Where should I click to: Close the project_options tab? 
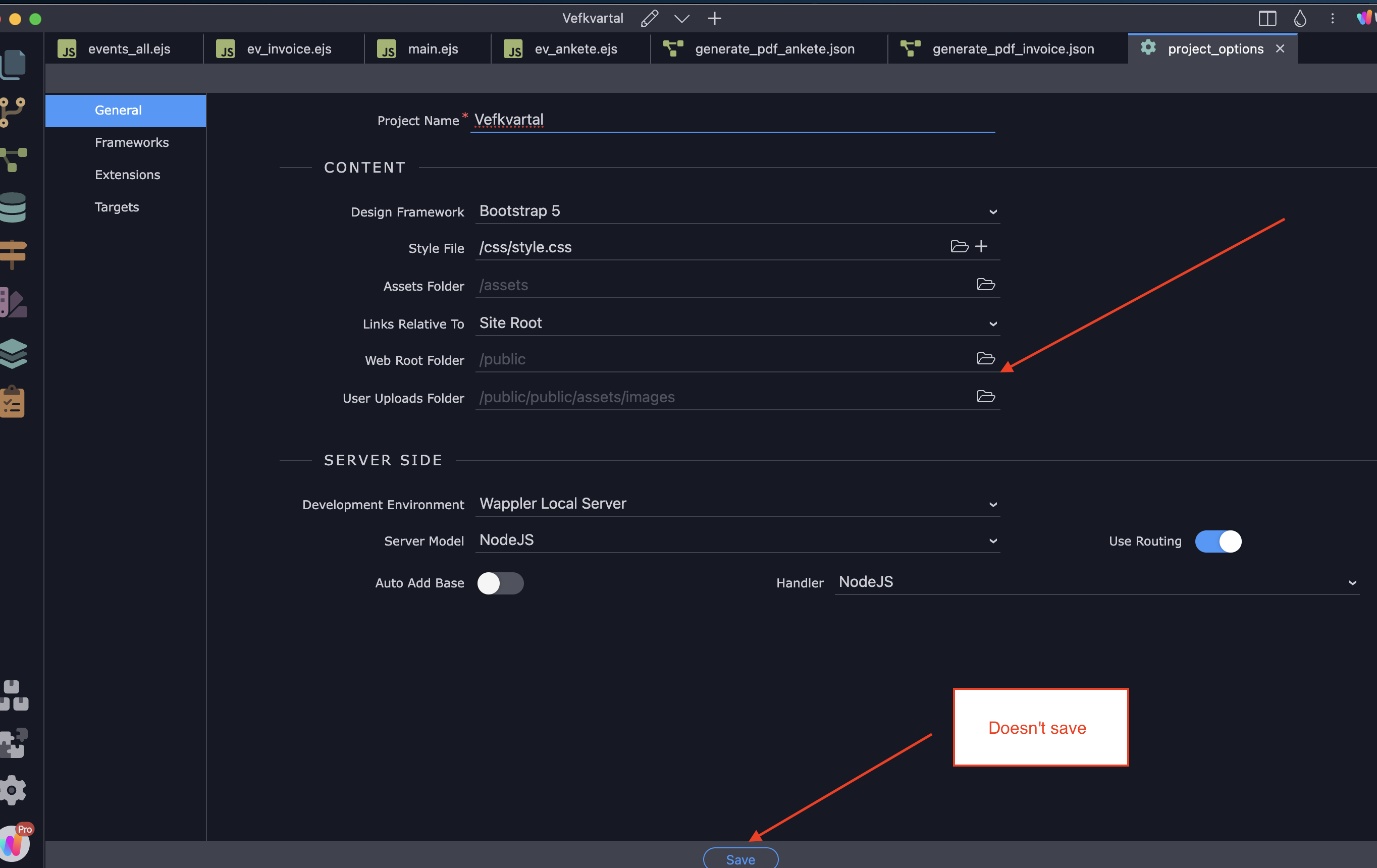point(1280,48)
